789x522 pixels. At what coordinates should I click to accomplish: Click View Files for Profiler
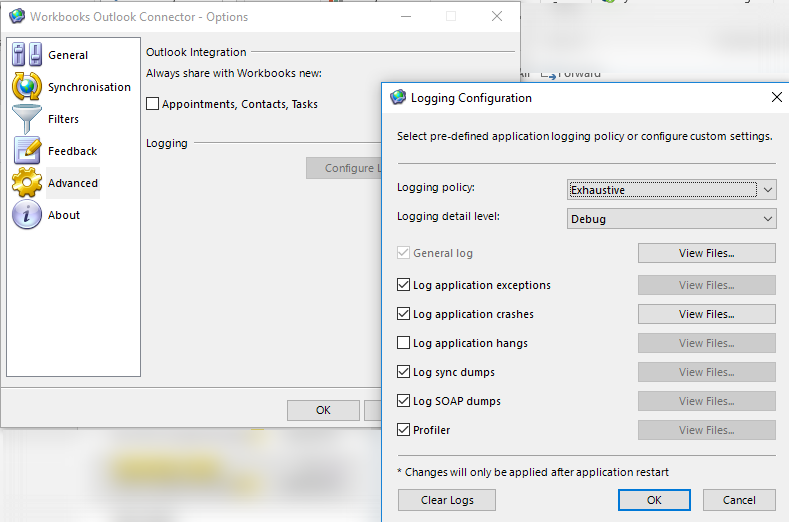(x=706, y=430)
